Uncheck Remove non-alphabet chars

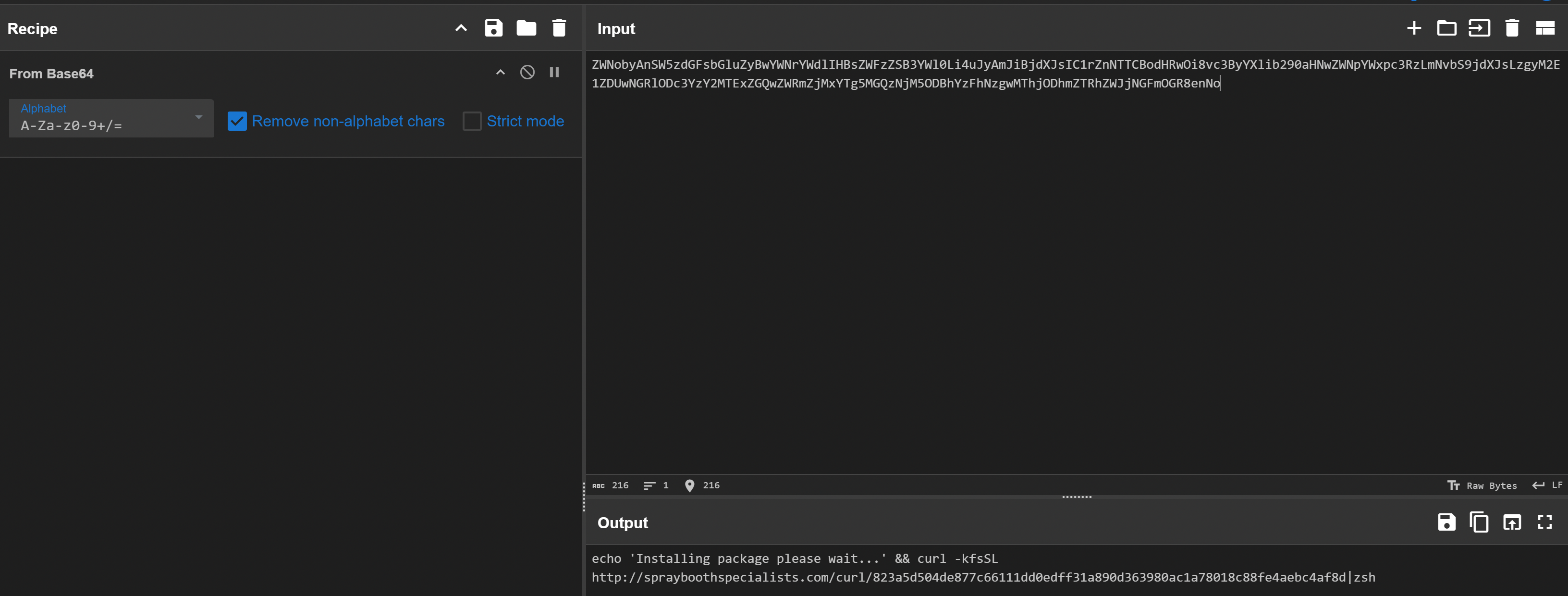(237, 121)
